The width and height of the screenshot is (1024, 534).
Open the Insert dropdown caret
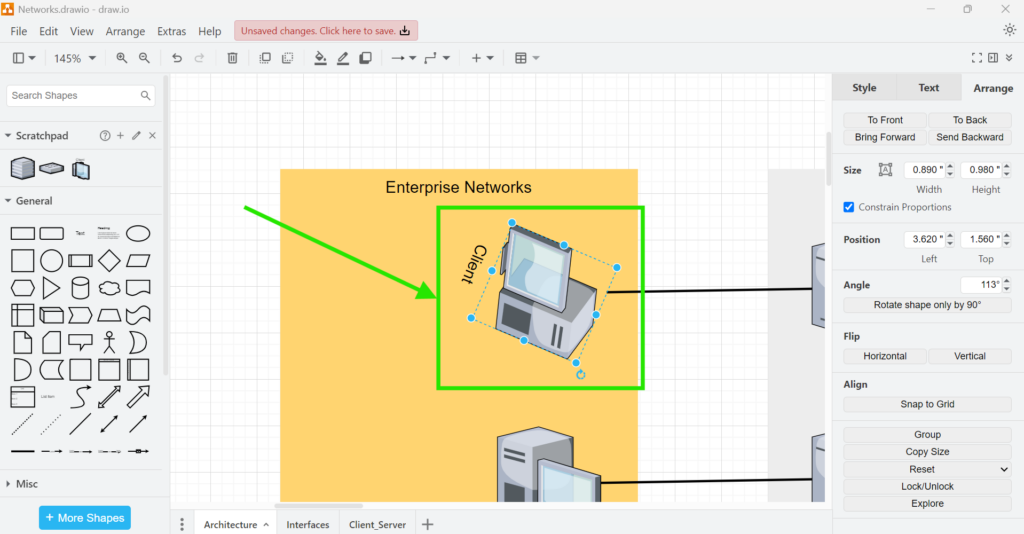pyautogui.click(x=490, y=58)
